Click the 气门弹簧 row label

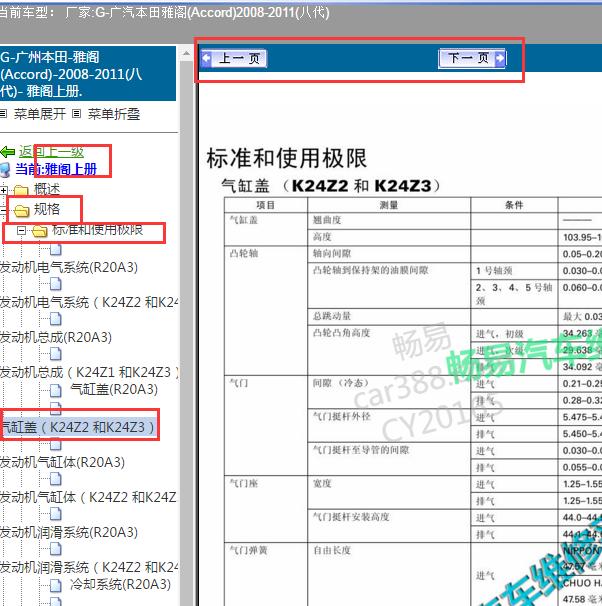(248, 550)
